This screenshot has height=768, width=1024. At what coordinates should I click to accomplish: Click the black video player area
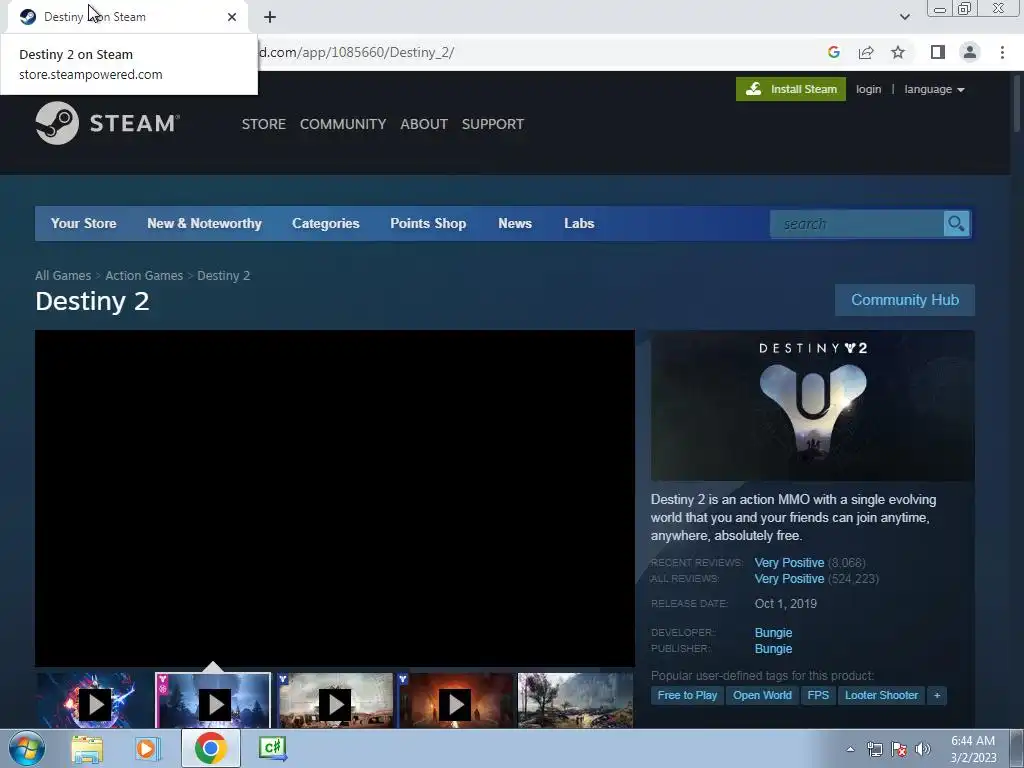pyautogui.click(x=335, y=499)
